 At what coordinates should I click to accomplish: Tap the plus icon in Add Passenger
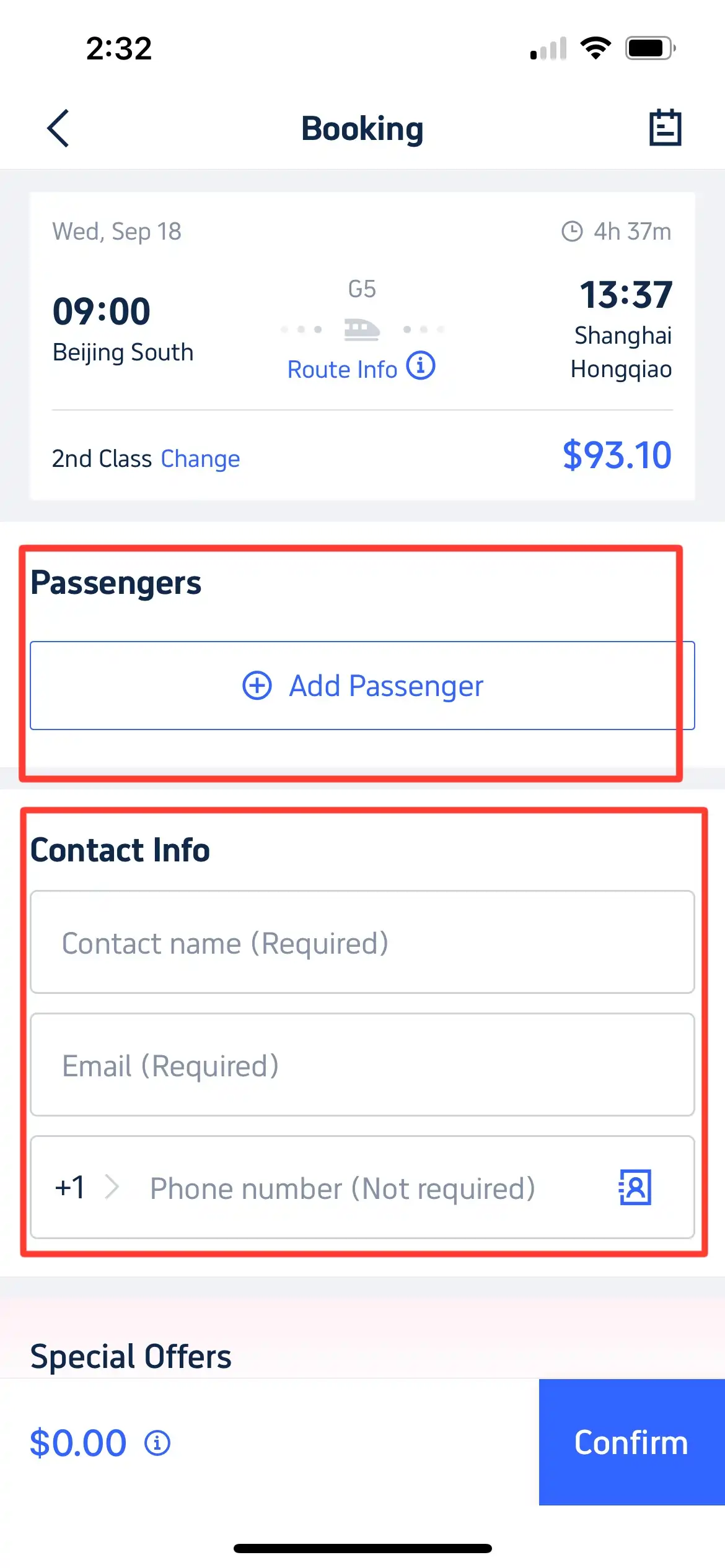pos(257,686)
